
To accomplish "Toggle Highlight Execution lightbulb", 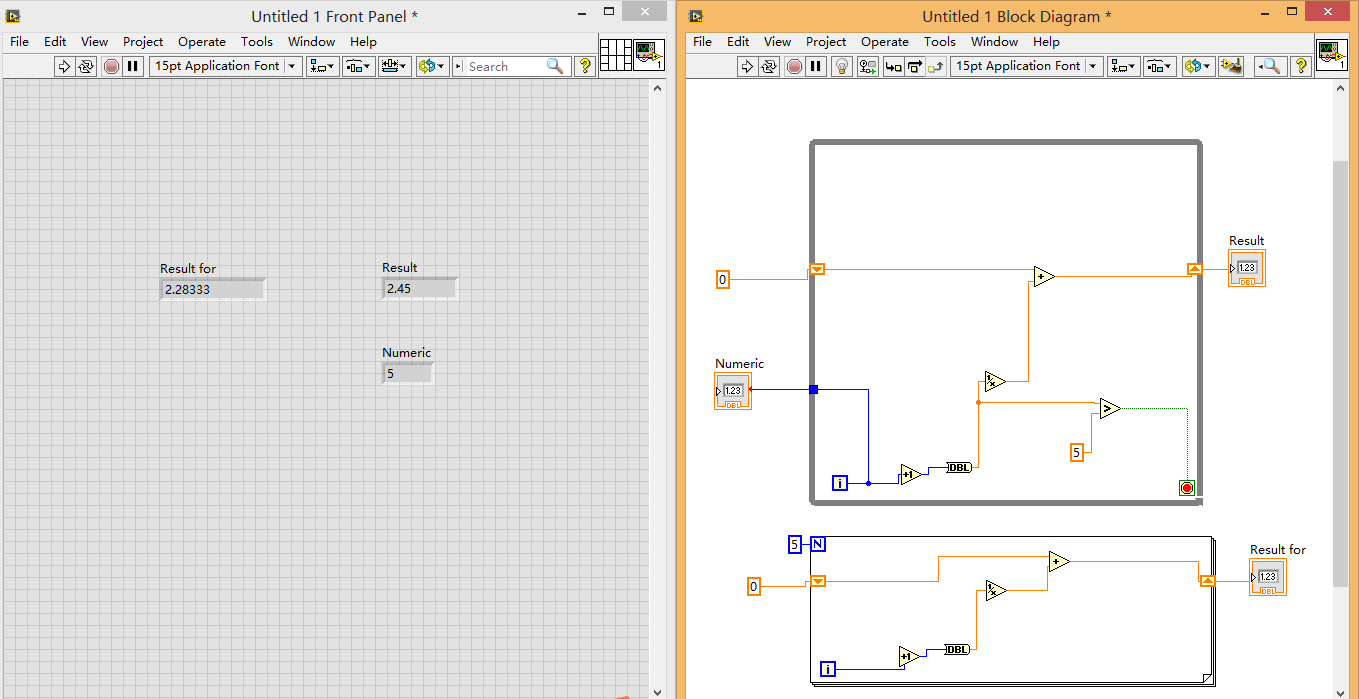I will pos(842,66).
